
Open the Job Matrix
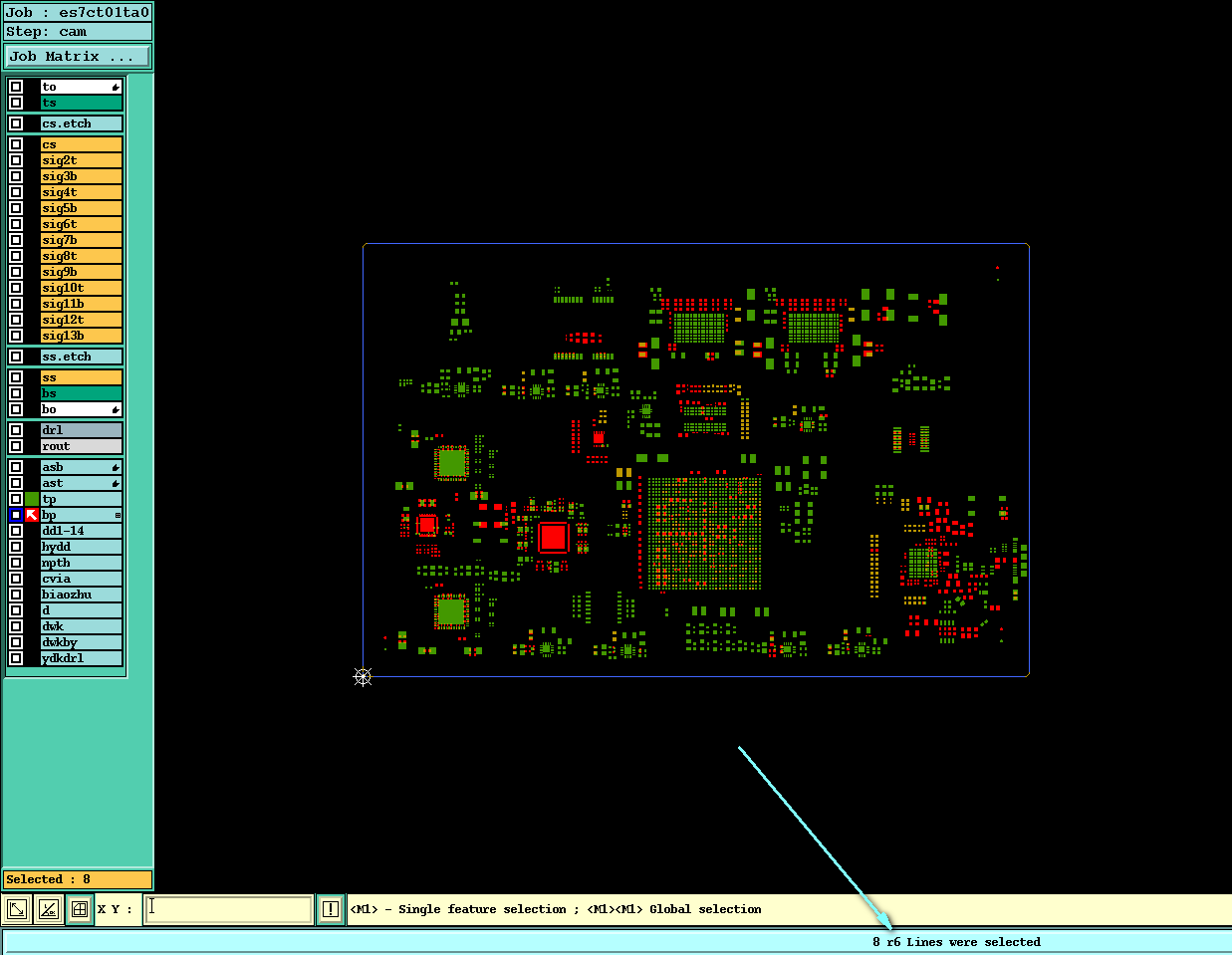(x=78, y=57)
